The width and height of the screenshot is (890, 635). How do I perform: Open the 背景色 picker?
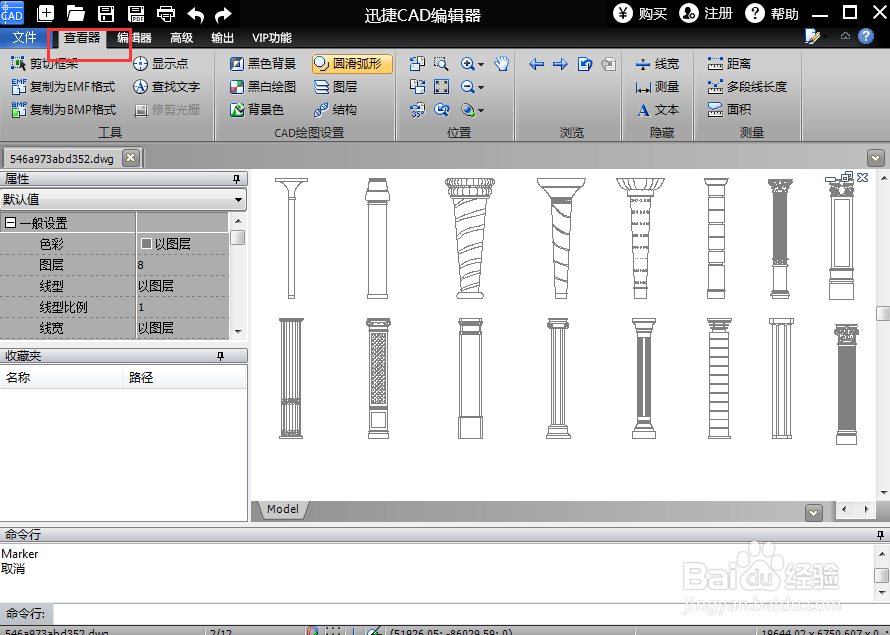click(x=257, y=110)
